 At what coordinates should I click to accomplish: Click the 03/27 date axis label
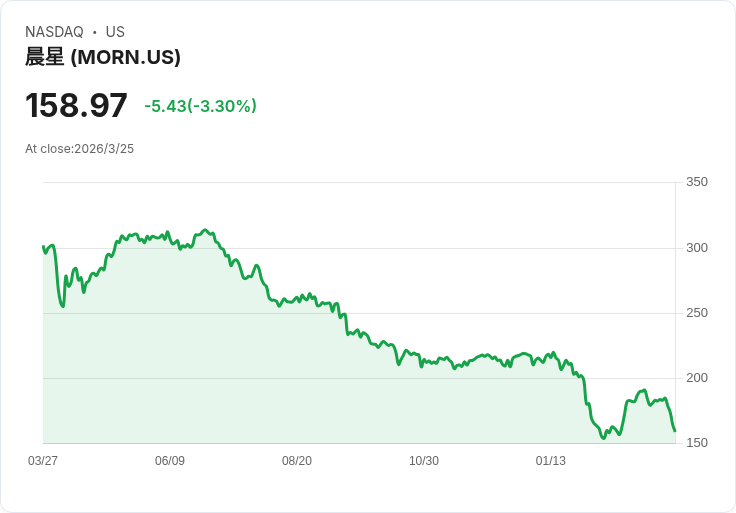(x=43, y=461)
